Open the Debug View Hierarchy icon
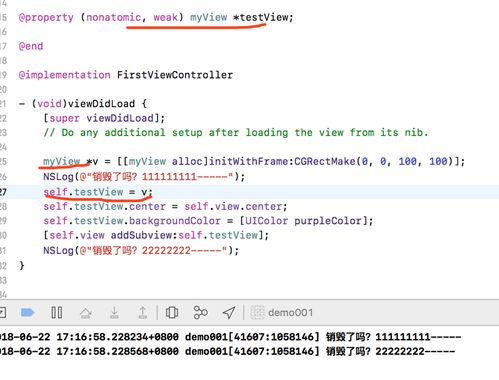 (172, 313)
